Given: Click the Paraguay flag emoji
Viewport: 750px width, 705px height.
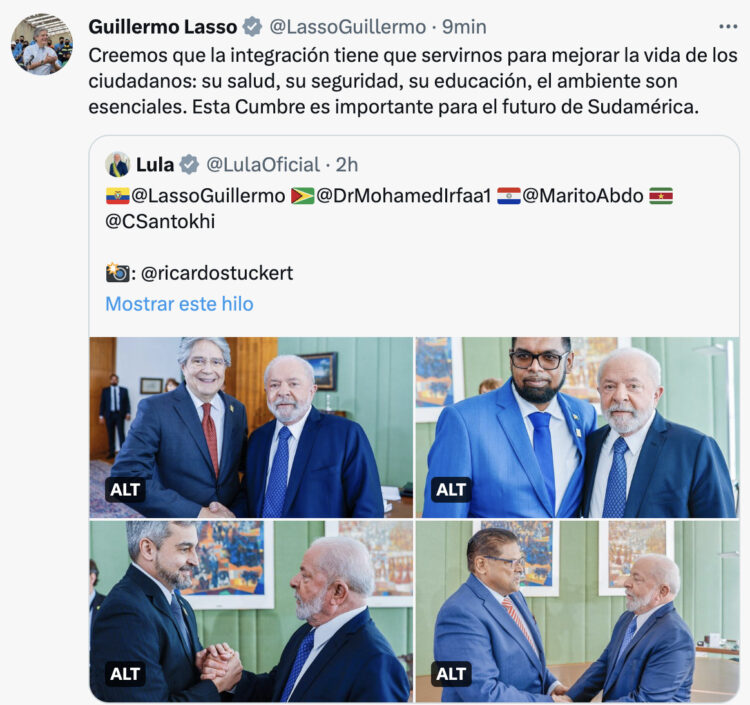Looking at the screenshot, I should coord(509,196).
